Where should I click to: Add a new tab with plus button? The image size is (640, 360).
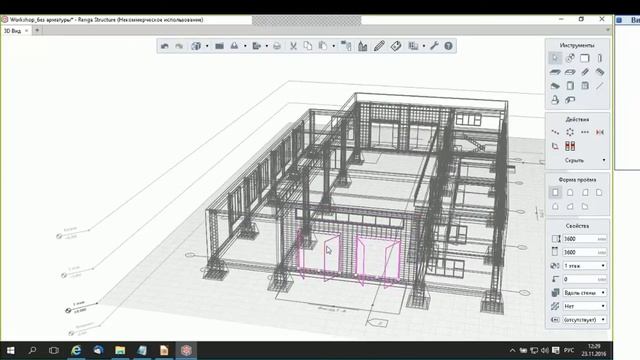37,30
